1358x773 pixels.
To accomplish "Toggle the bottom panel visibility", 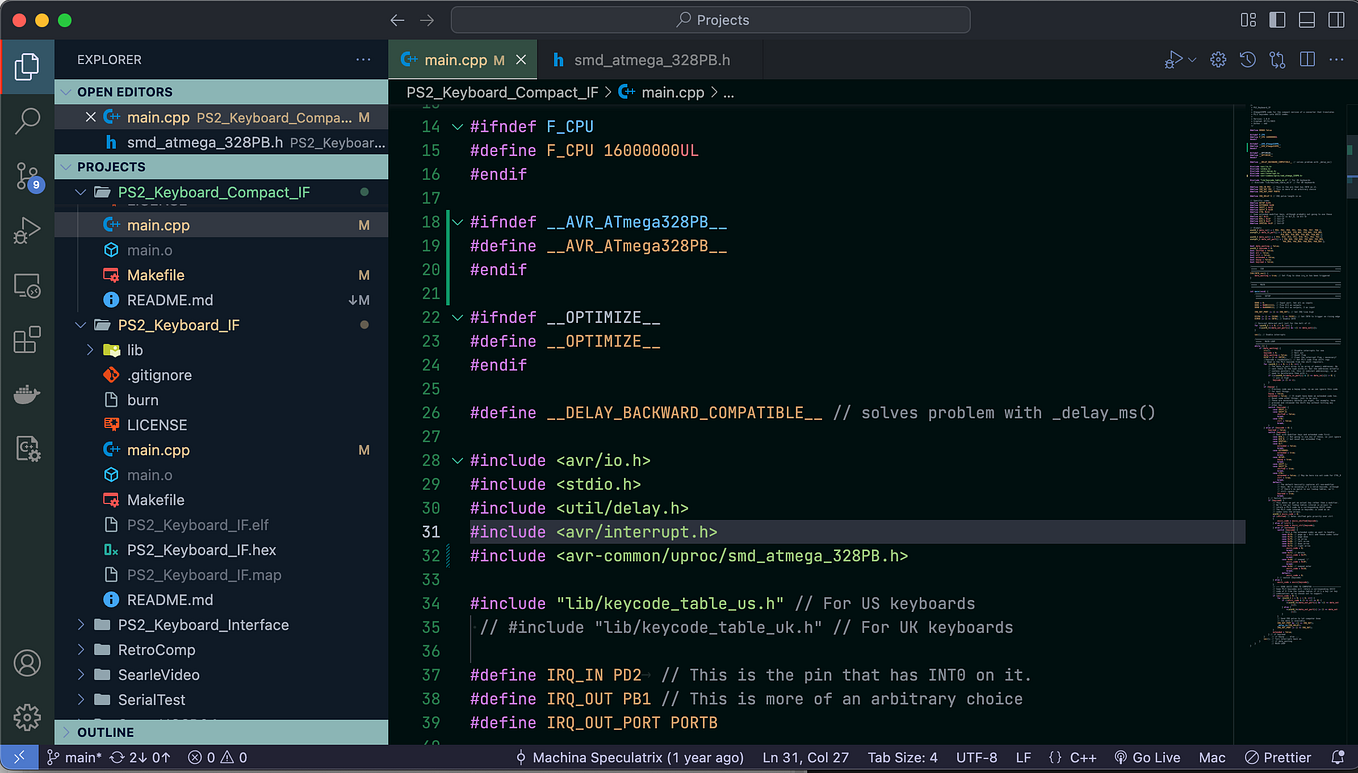I will [x=1306, y=19].
